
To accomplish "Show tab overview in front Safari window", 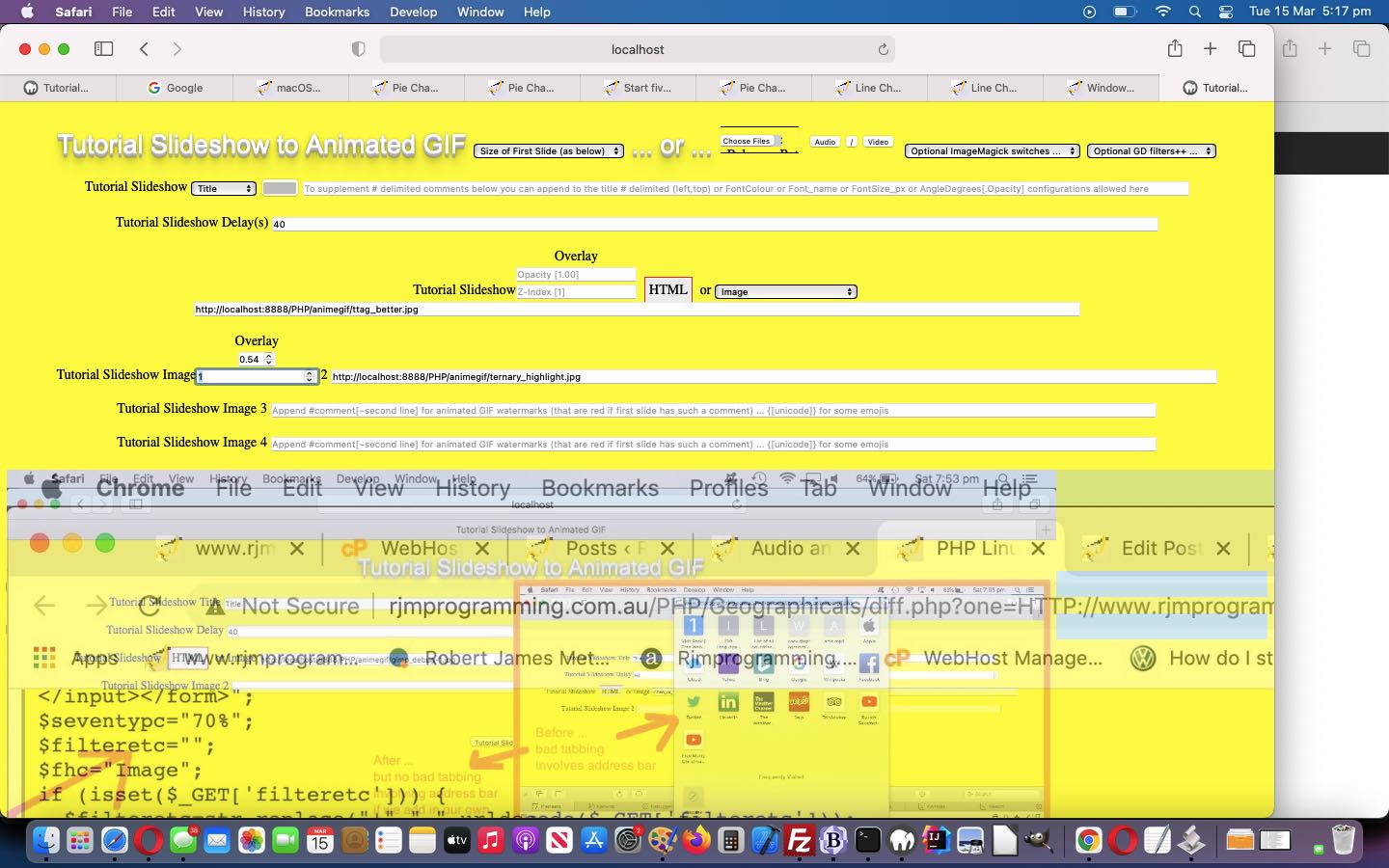I will coord(1246,49).
